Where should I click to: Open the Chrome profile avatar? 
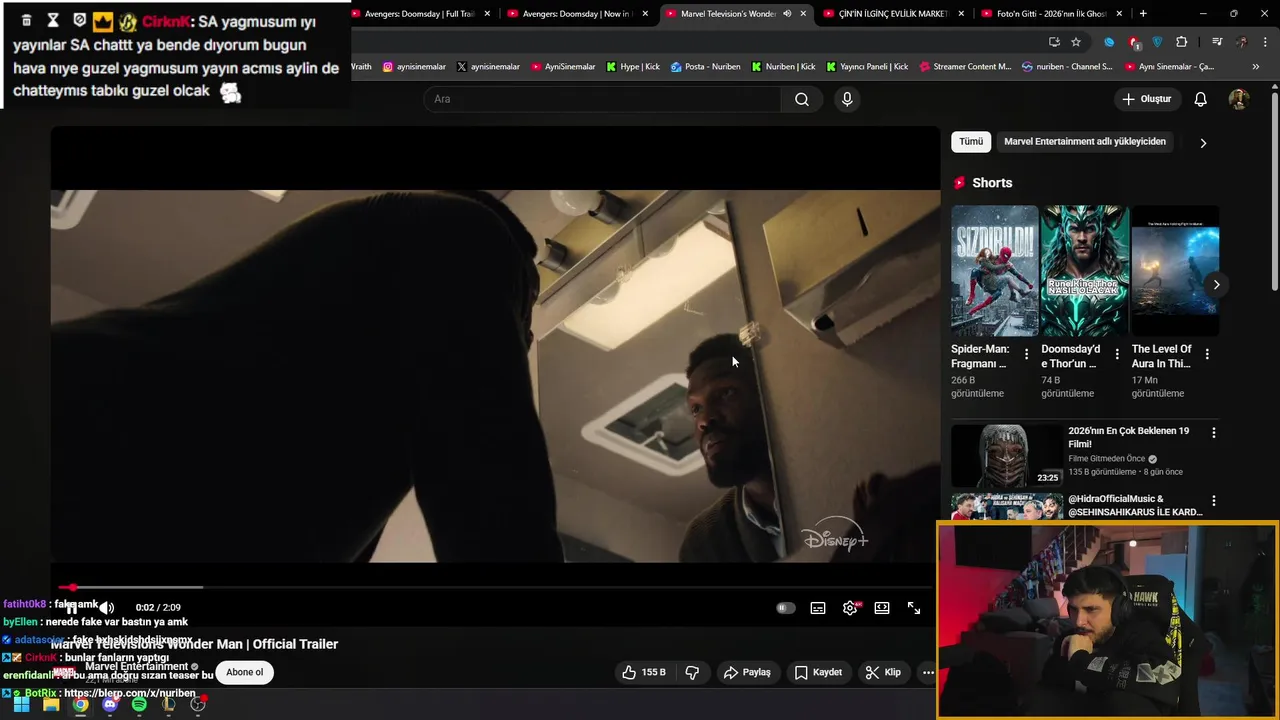point(1241,42)
